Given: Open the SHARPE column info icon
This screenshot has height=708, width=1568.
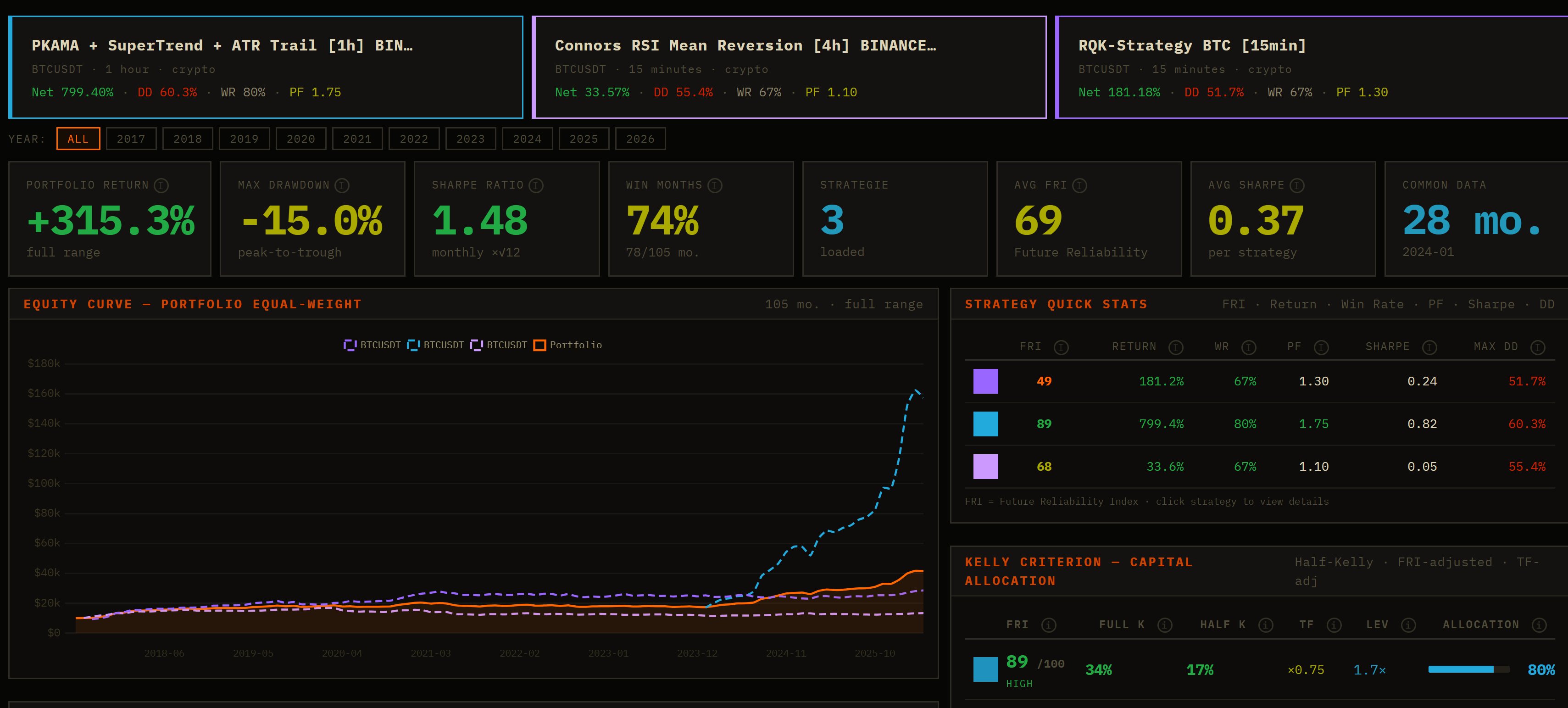Looking at the screenshot, I should click(1429, 347).
